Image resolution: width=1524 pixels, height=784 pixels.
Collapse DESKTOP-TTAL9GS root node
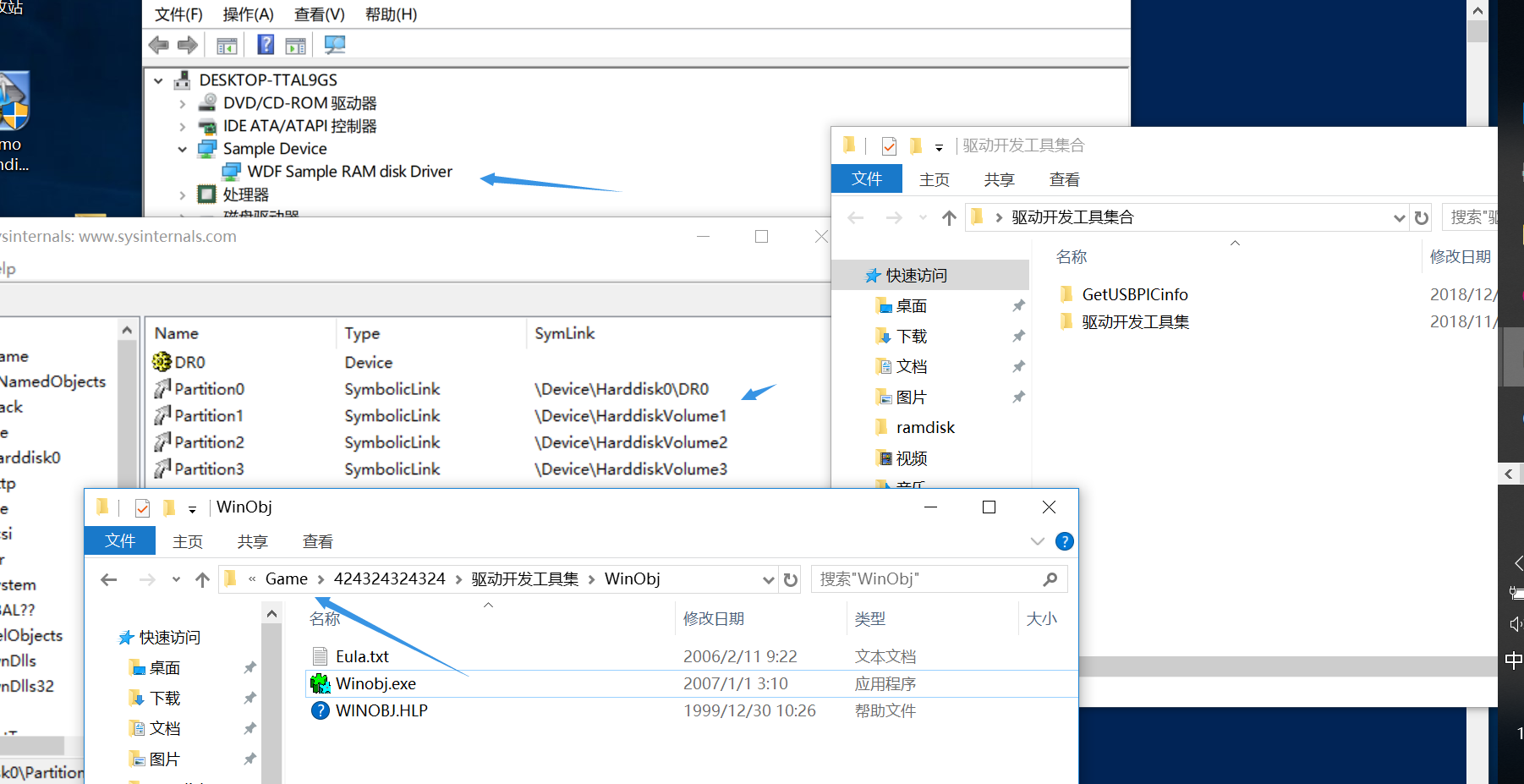tap(158, 81)
